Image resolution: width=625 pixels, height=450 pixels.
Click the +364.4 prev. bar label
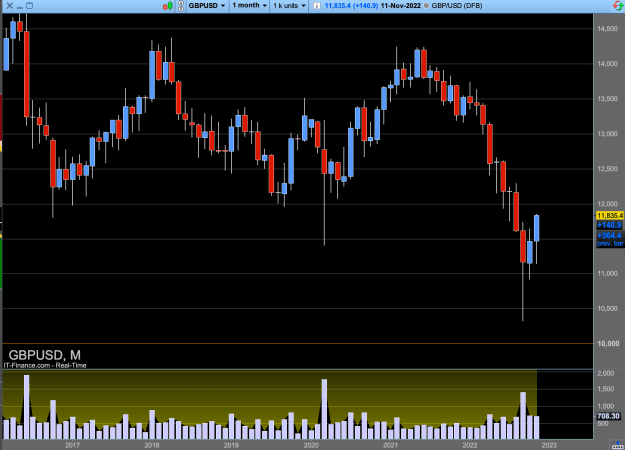610,239
